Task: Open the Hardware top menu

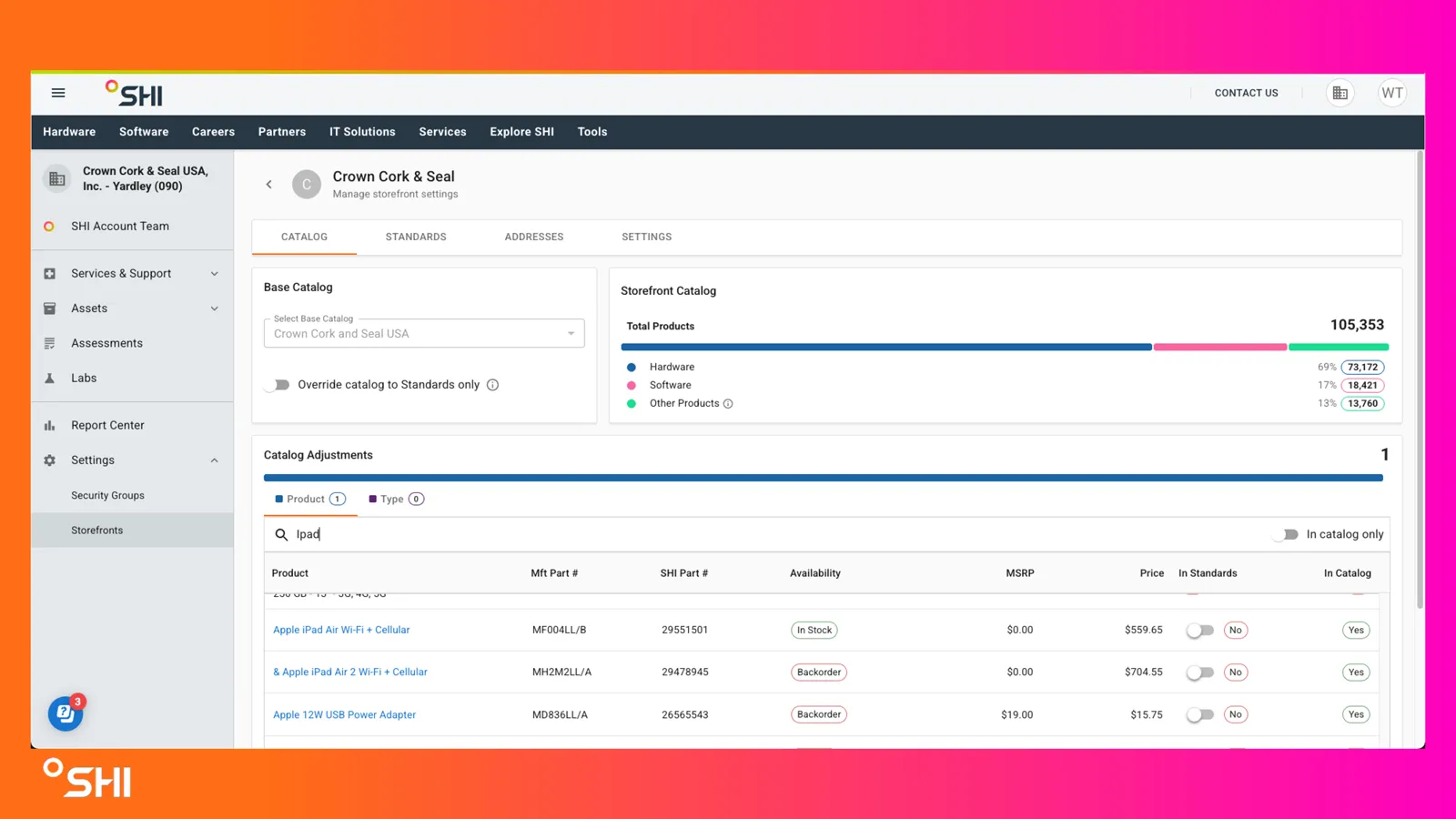Action: [x=69, y=132]
